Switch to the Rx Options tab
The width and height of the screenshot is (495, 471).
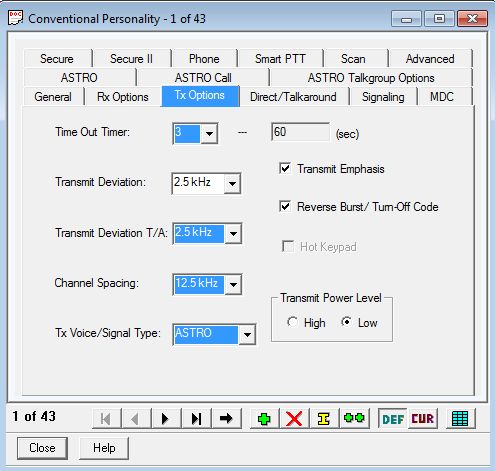click(123, 97)
